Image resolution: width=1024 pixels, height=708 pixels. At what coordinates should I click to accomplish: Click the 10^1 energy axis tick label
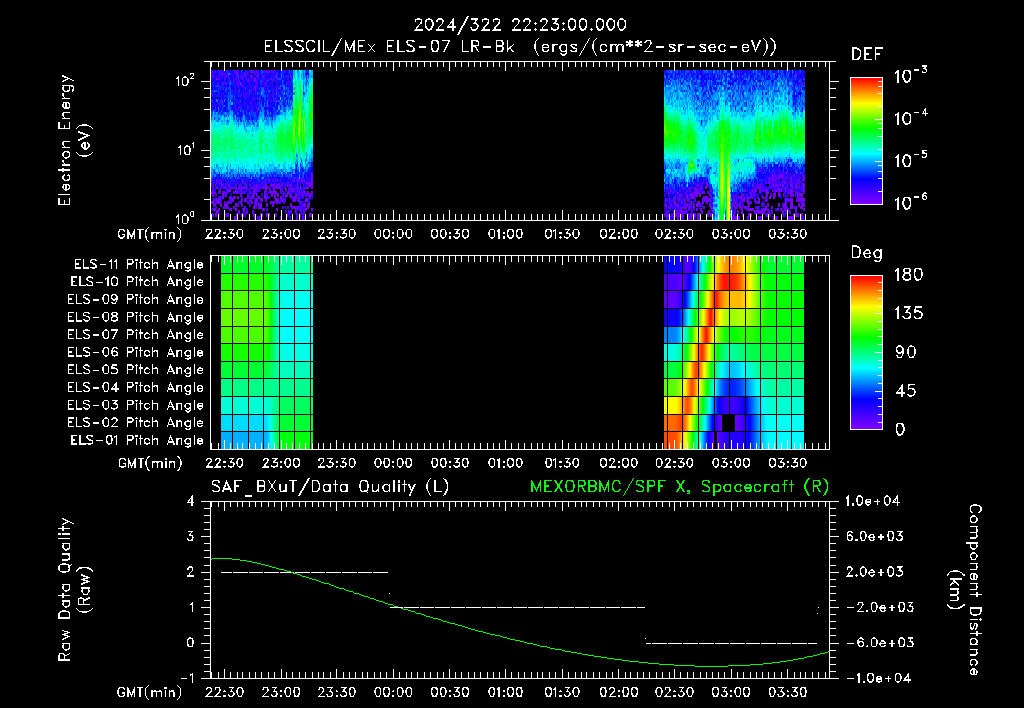tap(185, 150)
